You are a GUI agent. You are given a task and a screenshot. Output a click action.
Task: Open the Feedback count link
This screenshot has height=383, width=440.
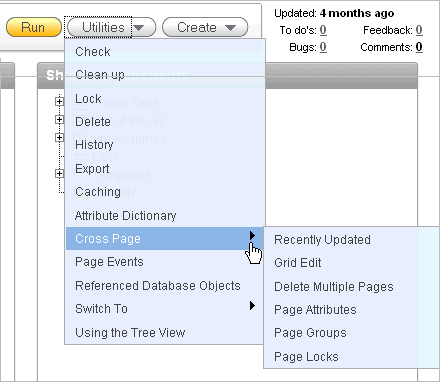[419, 30]
